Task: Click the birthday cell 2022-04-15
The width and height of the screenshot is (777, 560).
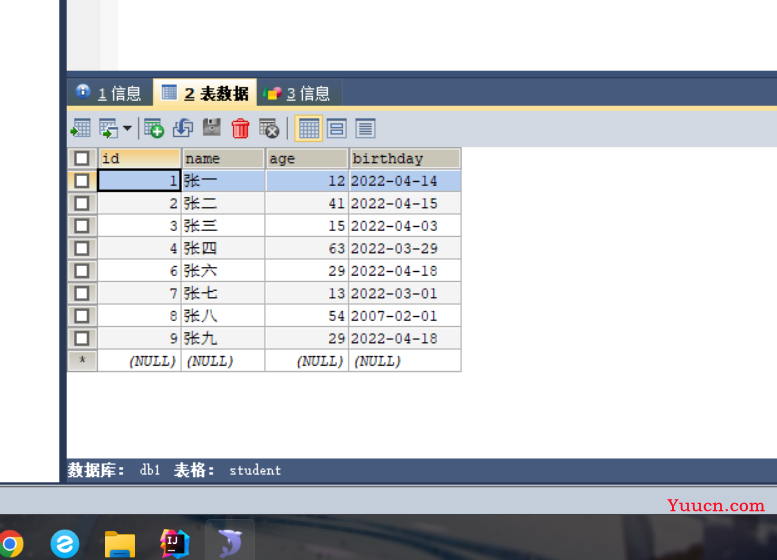Action: tap(405, 203)
